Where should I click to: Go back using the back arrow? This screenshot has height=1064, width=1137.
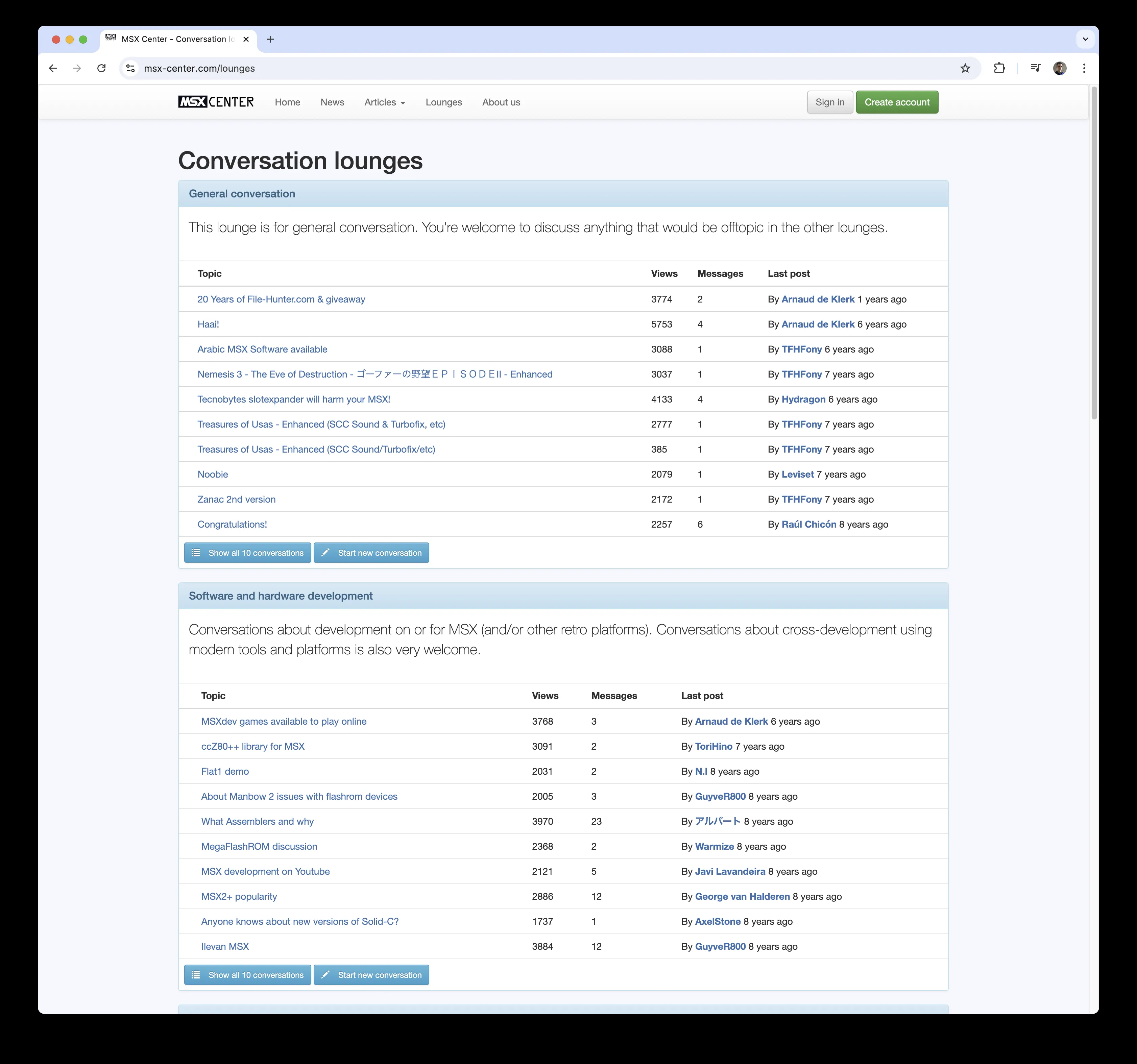(53, 69)
